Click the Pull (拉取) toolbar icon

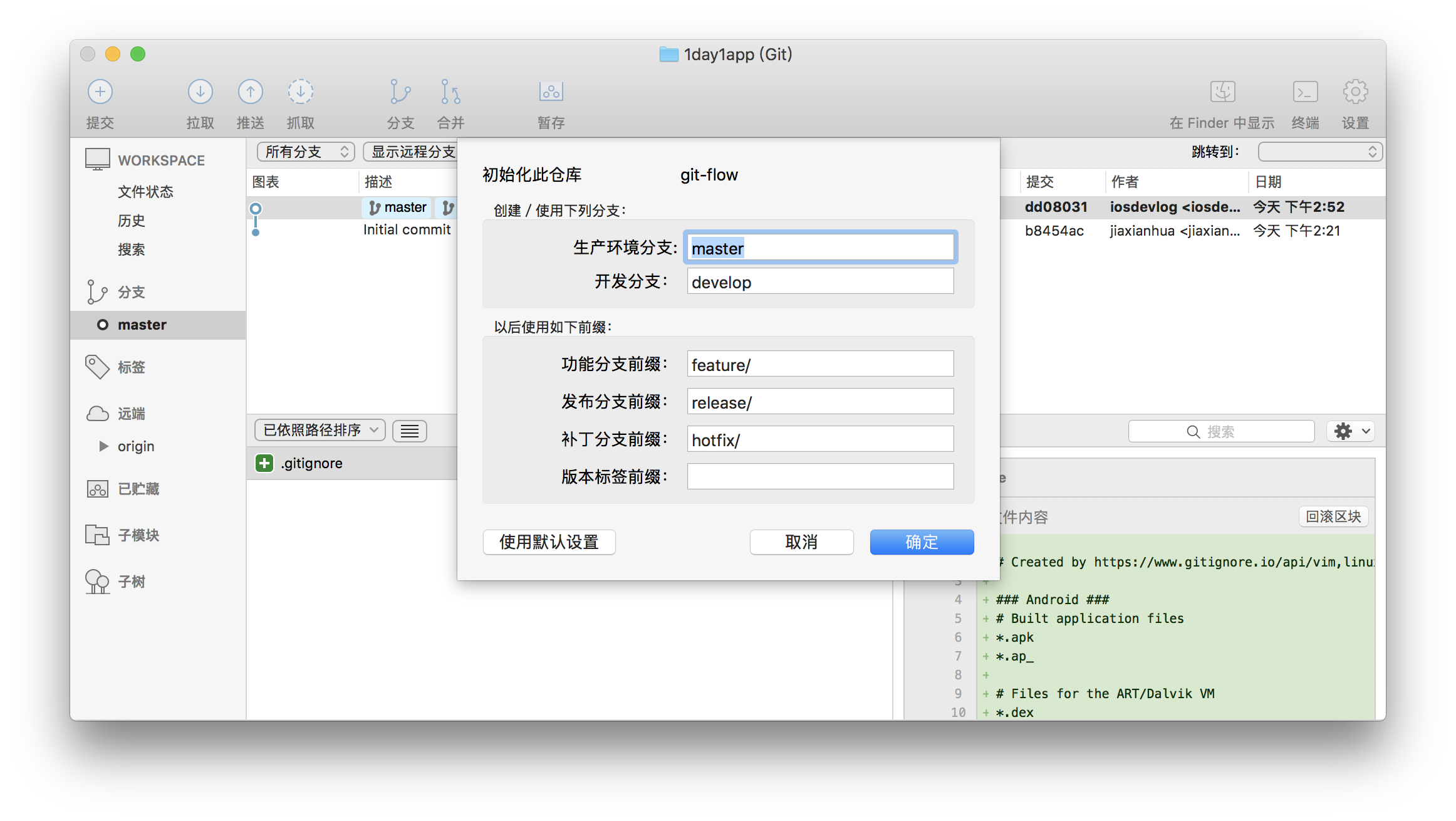pyautogui.click(x=200, y=92)
